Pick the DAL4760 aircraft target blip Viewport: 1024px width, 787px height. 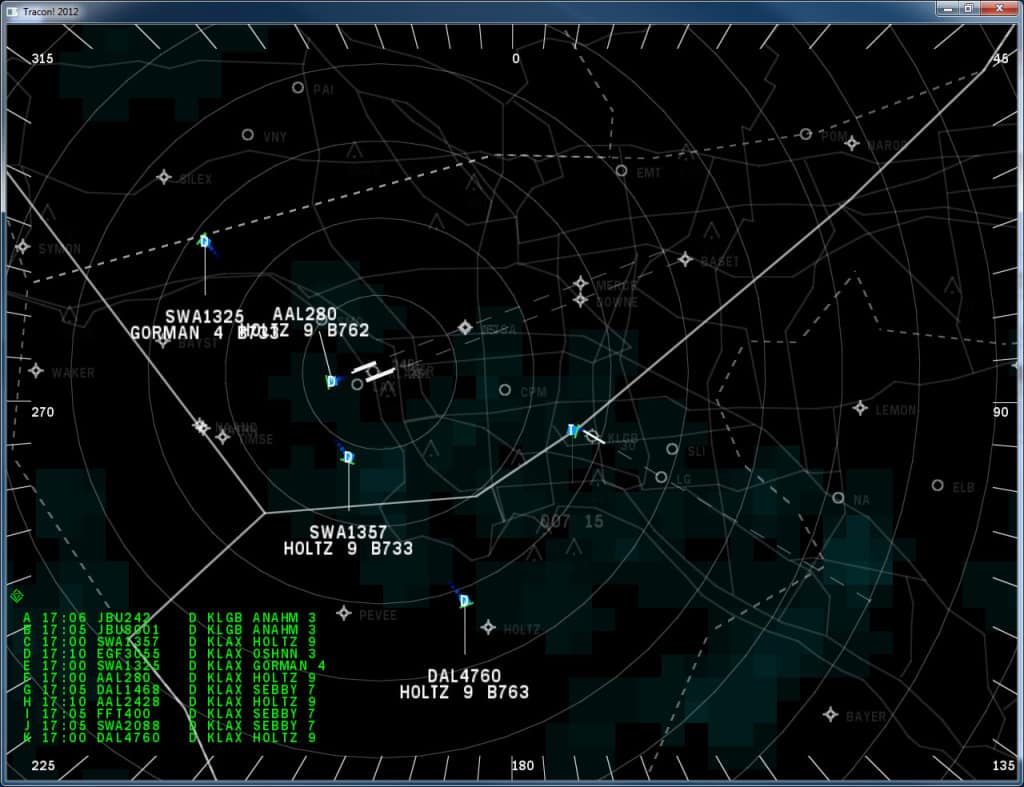(464, 601)
